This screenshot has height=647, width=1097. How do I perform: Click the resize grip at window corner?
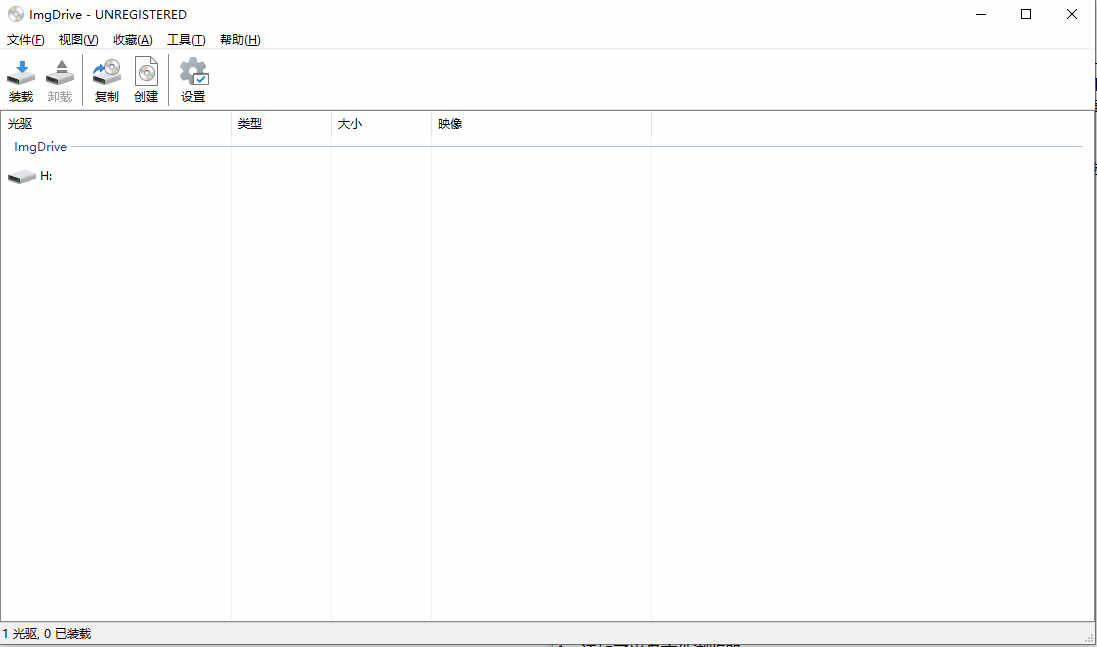pos(1089,638)
